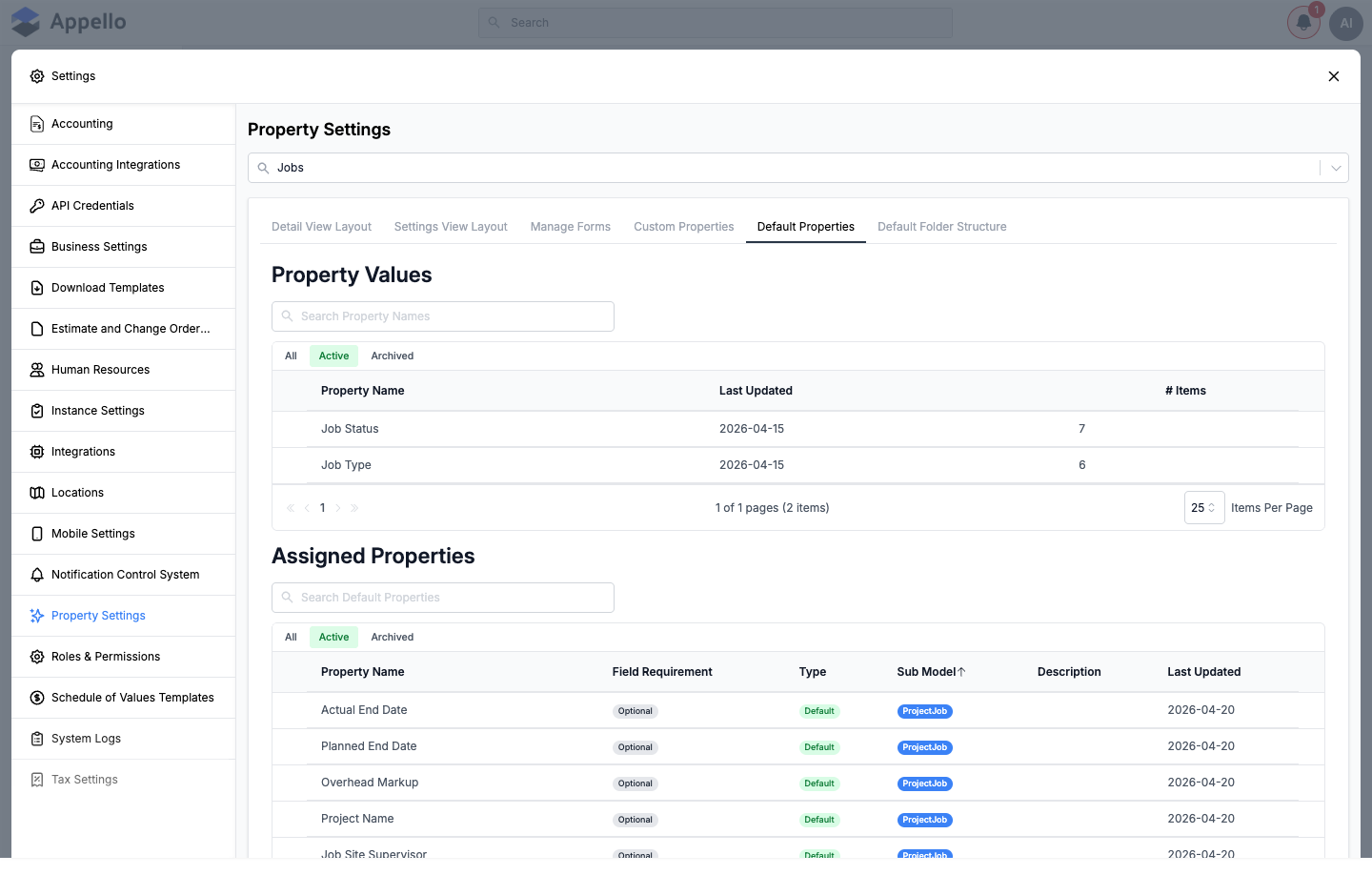Click the Notification Control System bell icon
This screenshot has width=1372, height=875.
(37, 575)
